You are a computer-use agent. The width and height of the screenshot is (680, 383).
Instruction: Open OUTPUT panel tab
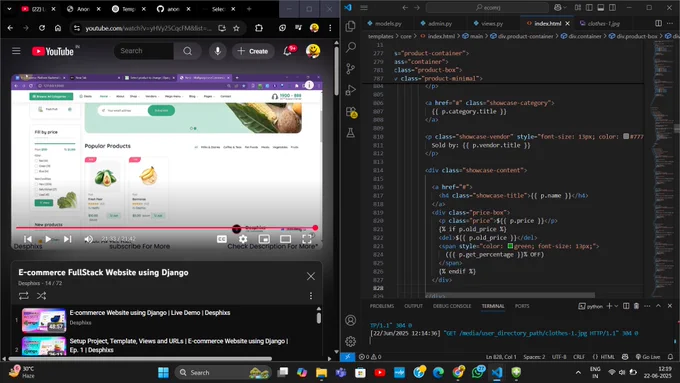click(x=413, y=306)
